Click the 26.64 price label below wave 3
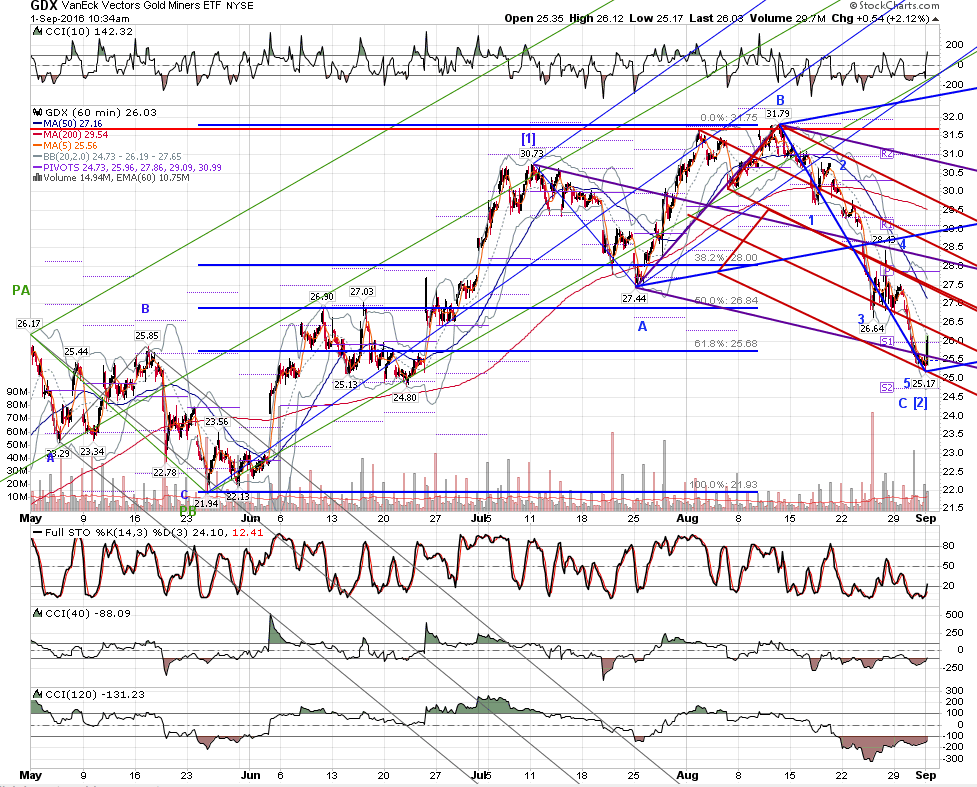The height and width of the screenshot is (787, 977). (x=872, y=328)
